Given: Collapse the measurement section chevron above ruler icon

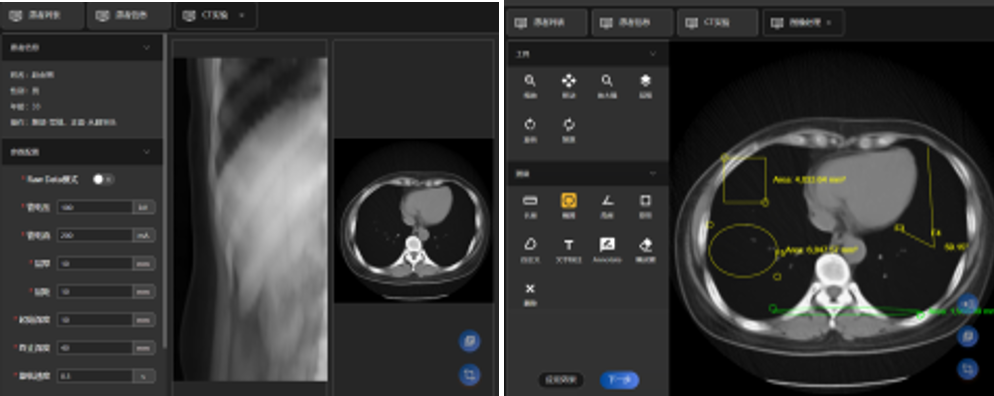Looking at the screenshot, I should pyautogui.click(x=653, y=174).
